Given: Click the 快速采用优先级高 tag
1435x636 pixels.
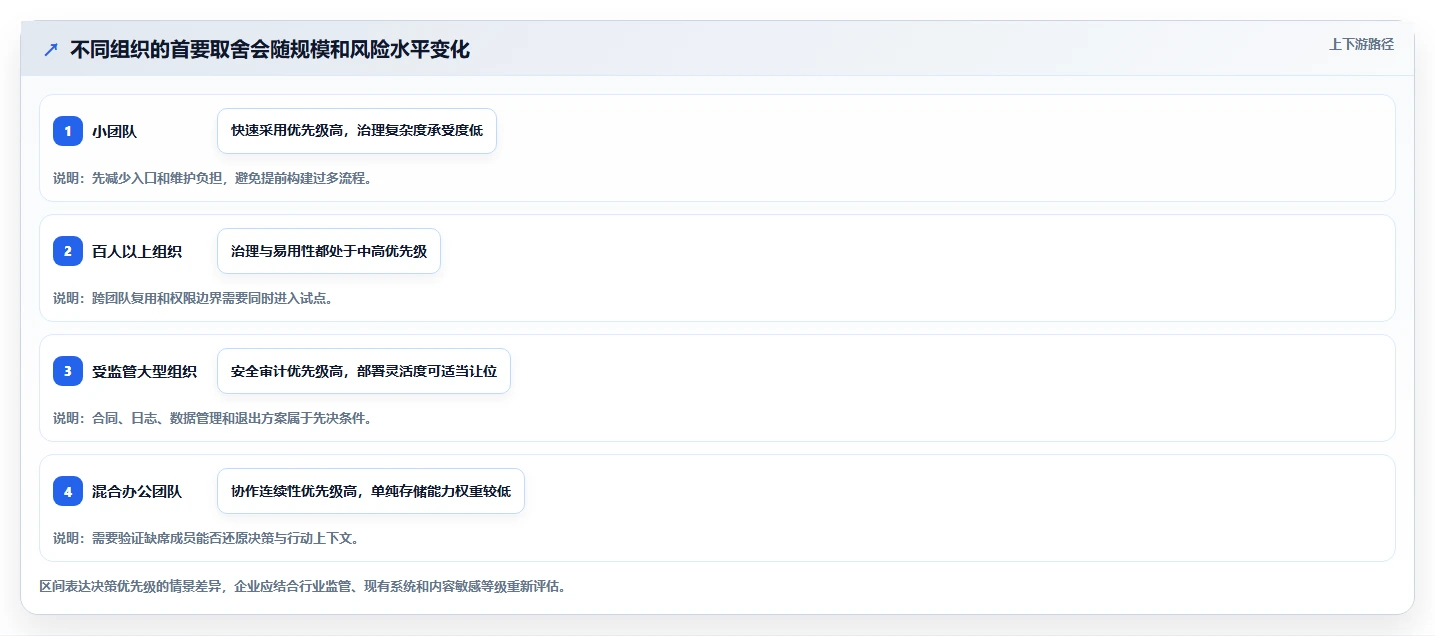Looking at the screenshot, I should tap(357, 131).
